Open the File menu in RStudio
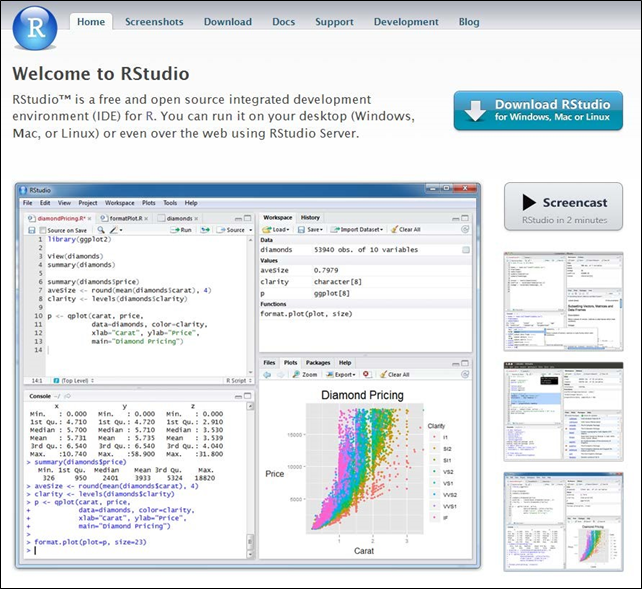This screenshot has width=642, height=589. coord(27,203)
